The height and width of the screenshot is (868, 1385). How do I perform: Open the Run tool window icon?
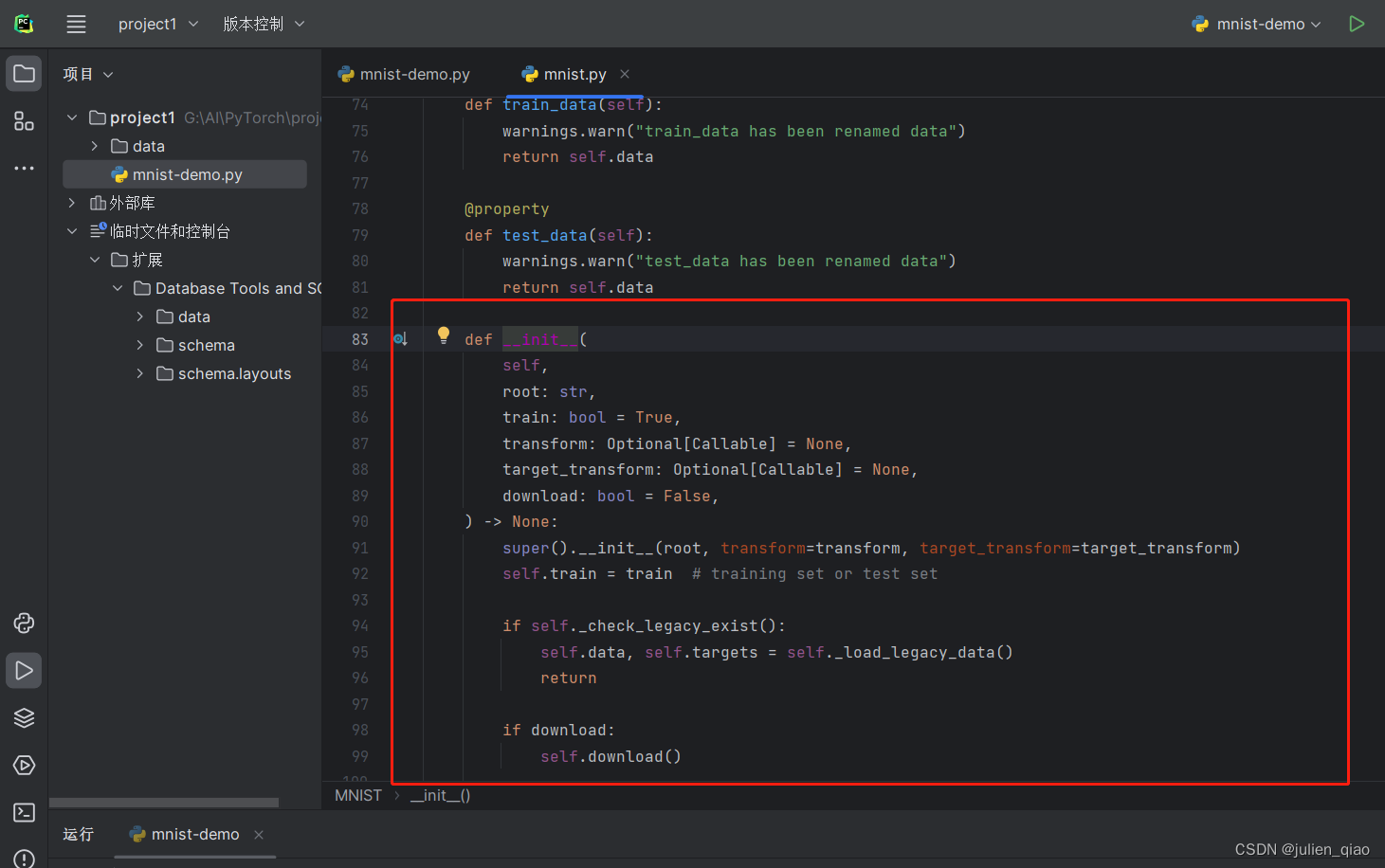pos(24,670)
